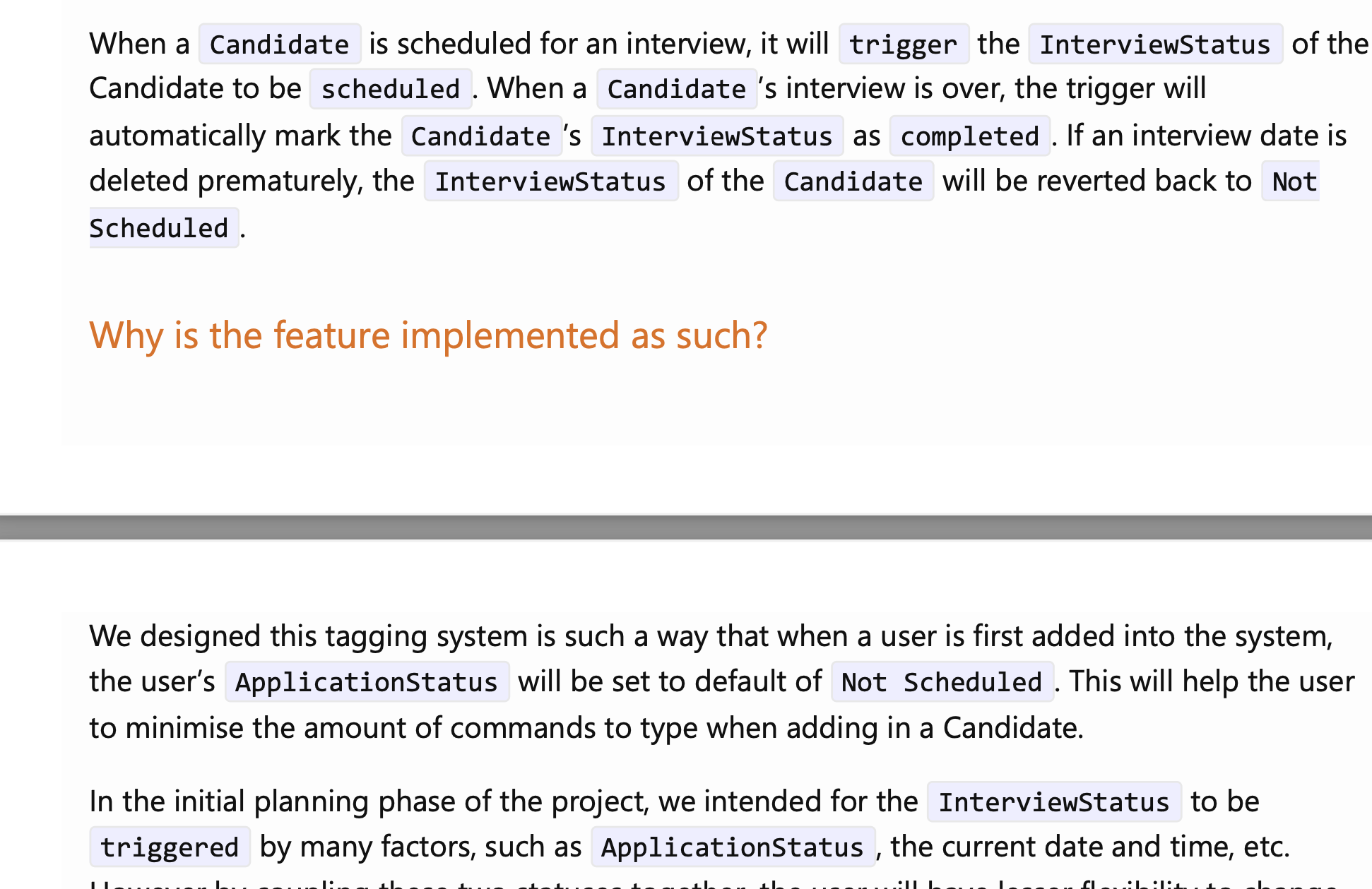Click the InterviewStatus tag in completed sentence
Screen dimensions: 1372x889
tap(716, 136)
